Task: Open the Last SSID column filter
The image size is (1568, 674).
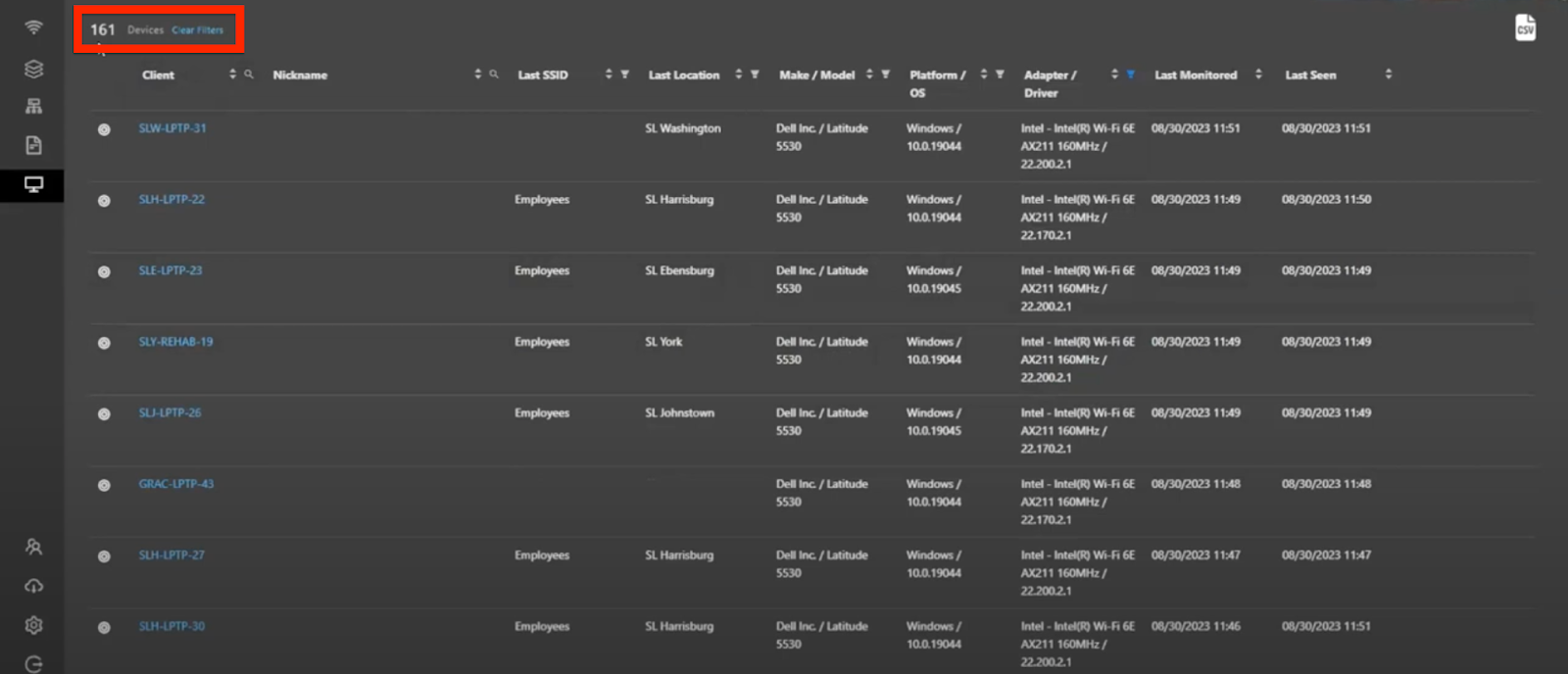Action: coord(624,74)
